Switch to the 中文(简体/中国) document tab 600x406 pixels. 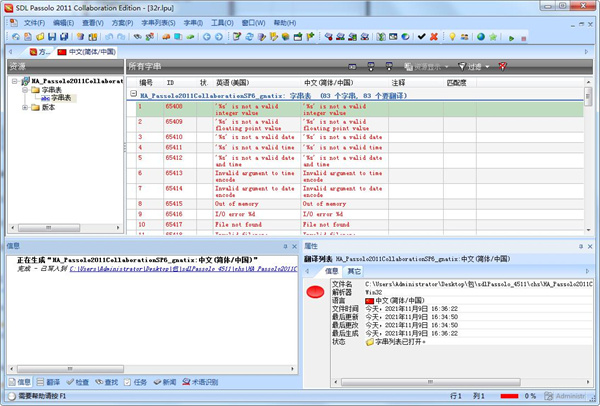(87, 52)
